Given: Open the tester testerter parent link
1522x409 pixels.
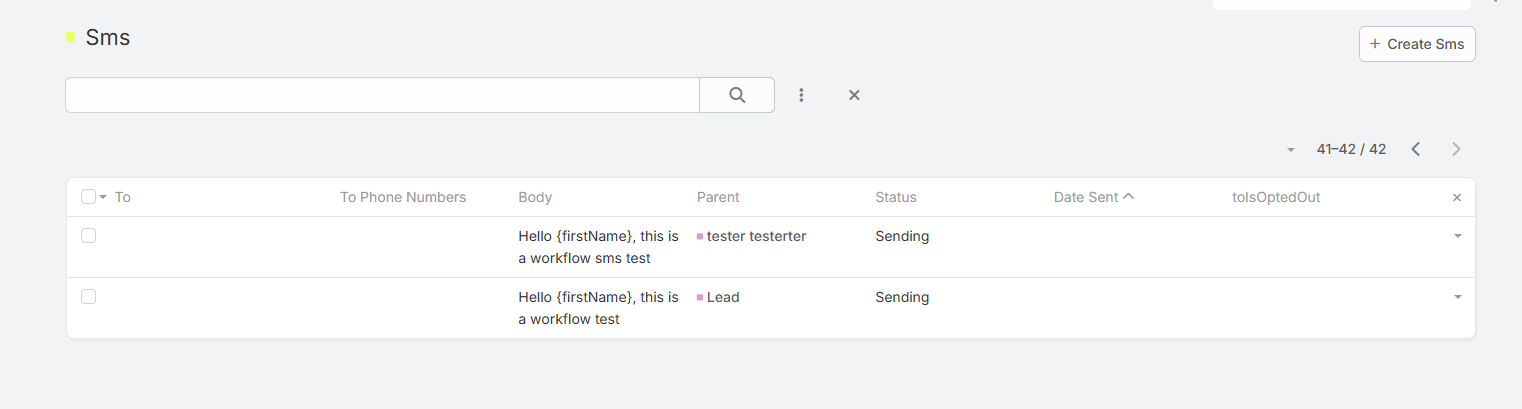Looking at the screenshot, I should coord(756,236).
